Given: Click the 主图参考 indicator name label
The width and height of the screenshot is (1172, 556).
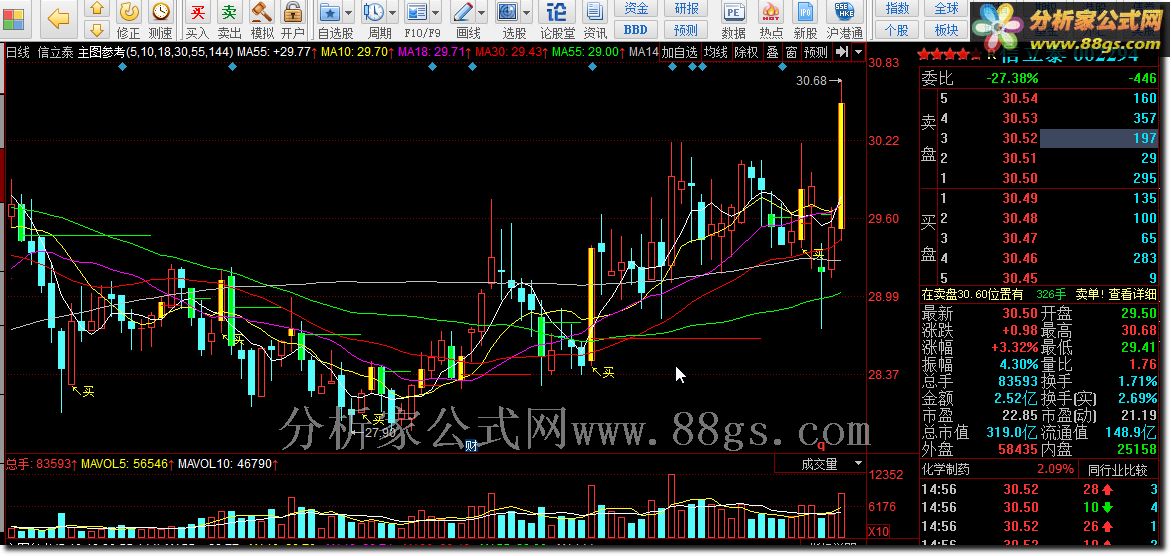Looking at the screenshot, I should [101, 52].
